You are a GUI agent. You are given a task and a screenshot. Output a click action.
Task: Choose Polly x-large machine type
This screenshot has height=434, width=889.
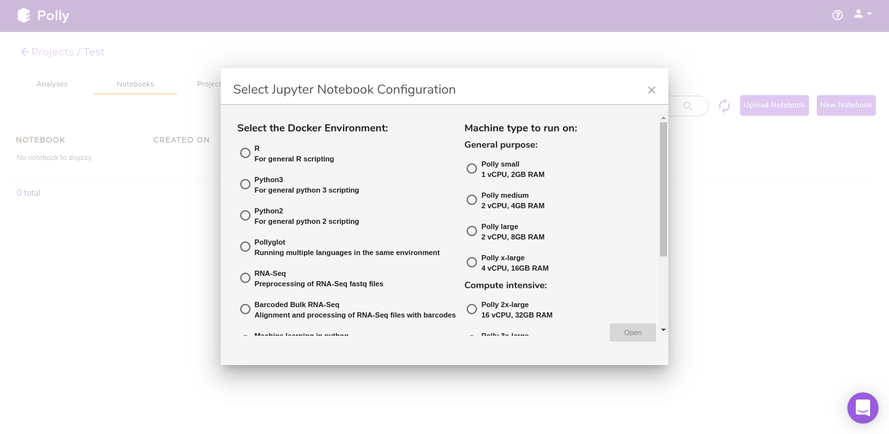pos(472,262)
